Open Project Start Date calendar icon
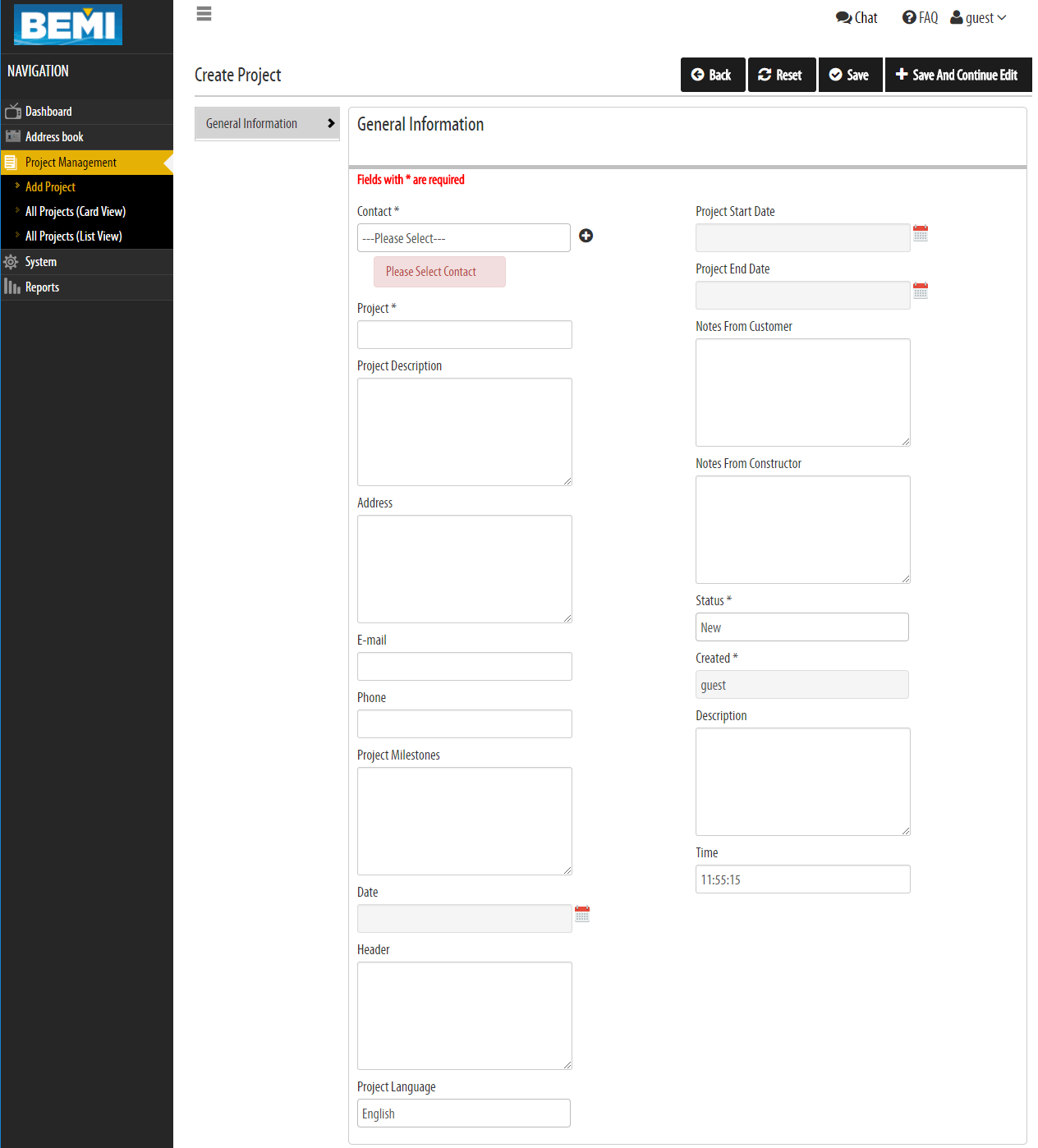The width and height of the screenshot is (1038, 1148). pos(921,233)
